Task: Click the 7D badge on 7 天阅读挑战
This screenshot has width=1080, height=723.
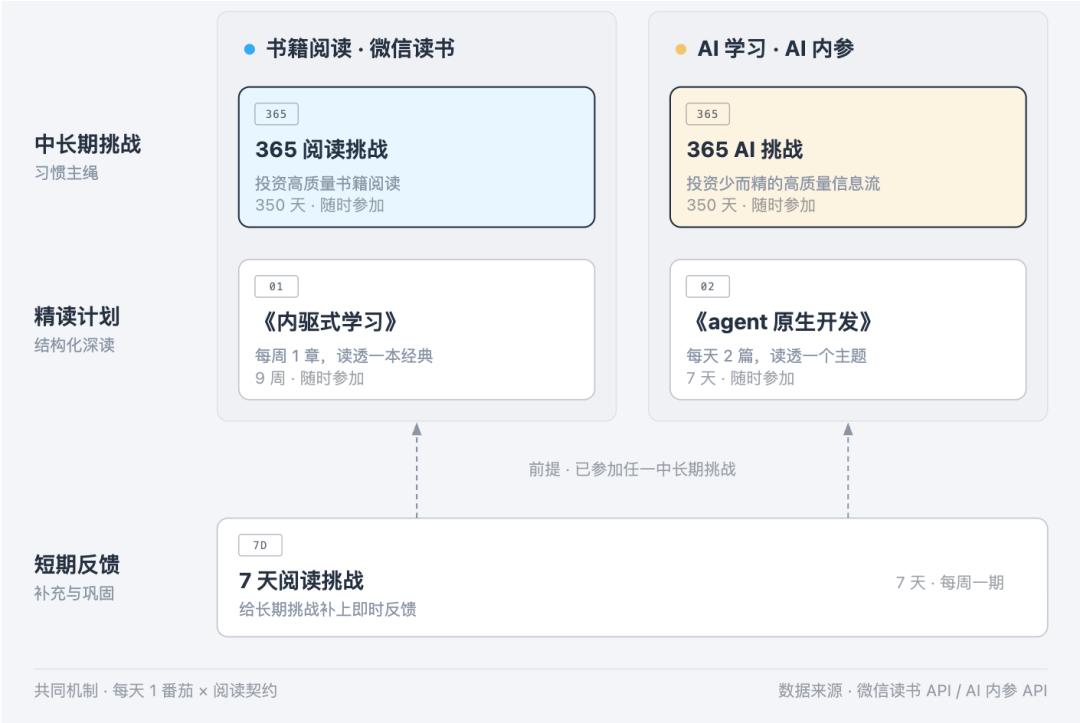Action: coord(260,545)
